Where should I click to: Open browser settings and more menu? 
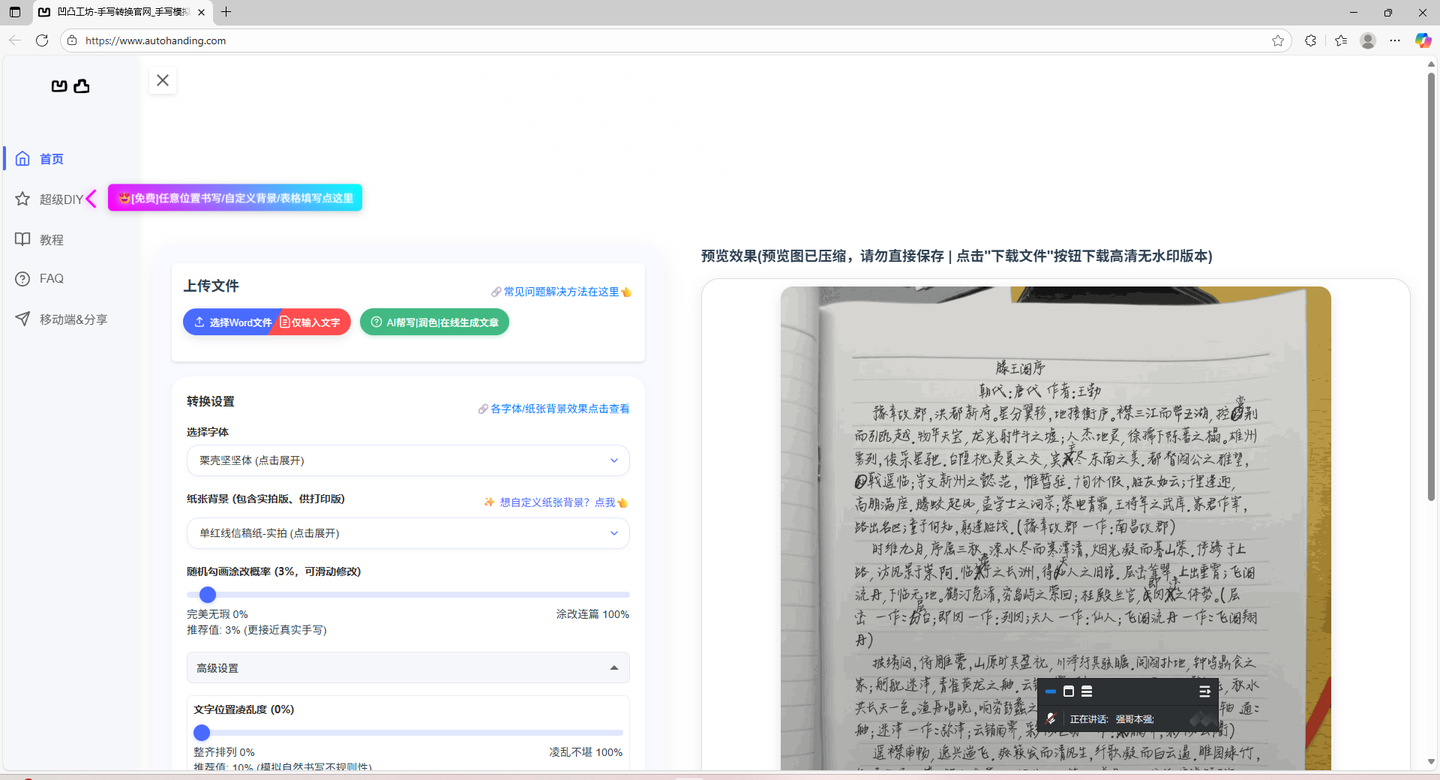[x=1395, y=41]
